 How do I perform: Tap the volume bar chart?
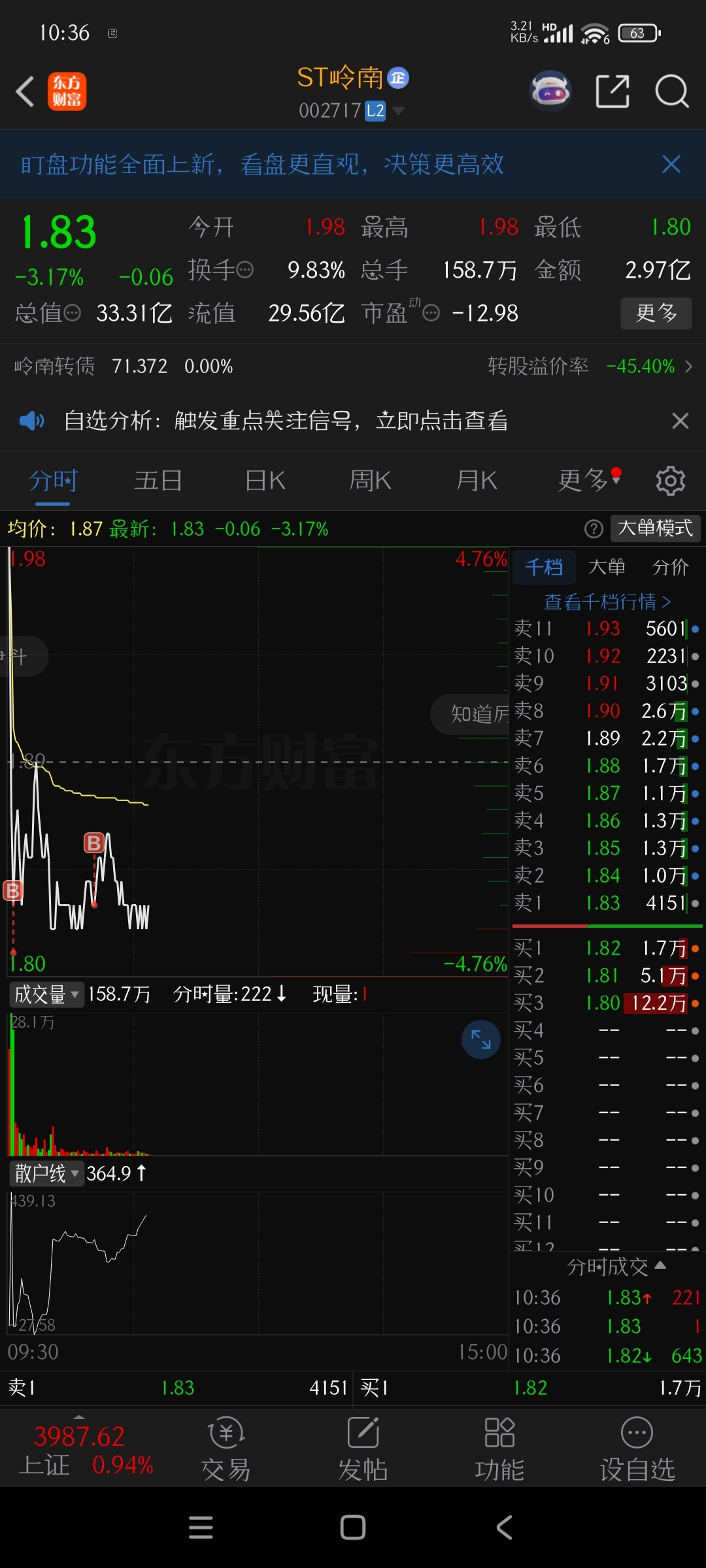[258, 1083]
